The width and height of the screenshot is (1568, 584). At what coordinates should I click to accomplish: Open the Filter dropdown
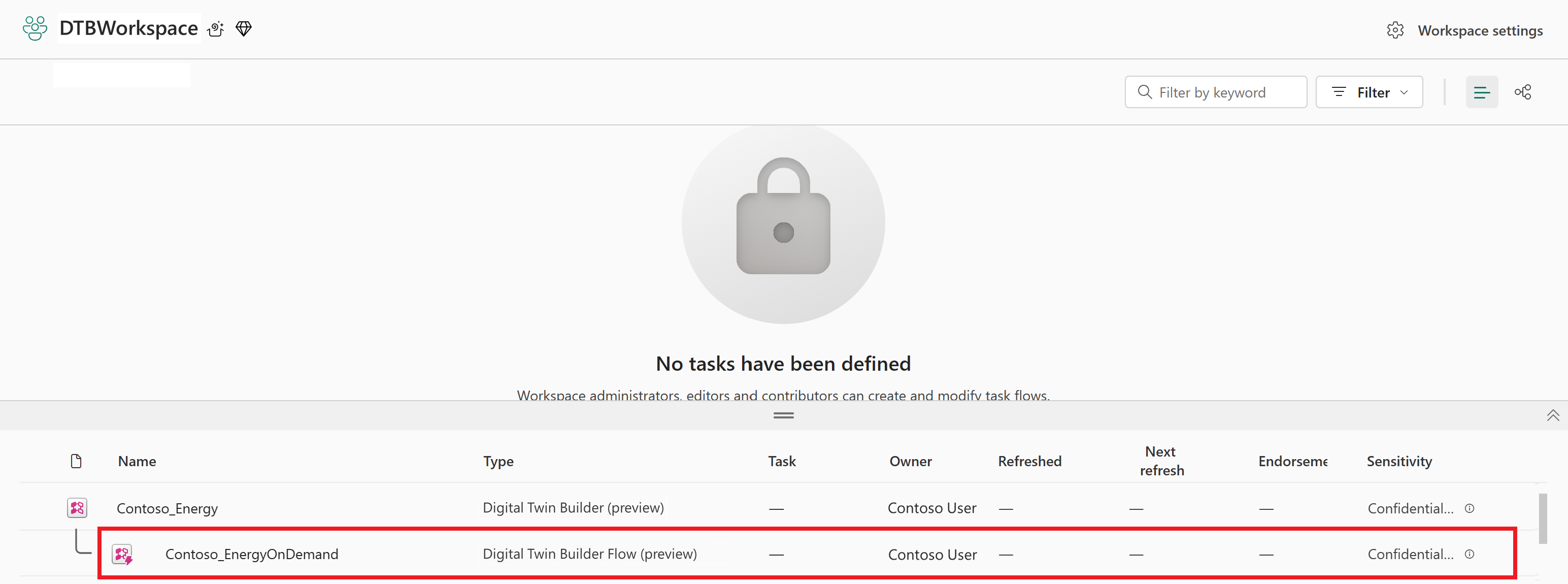pyautogui.click(x=1369, y=91)
